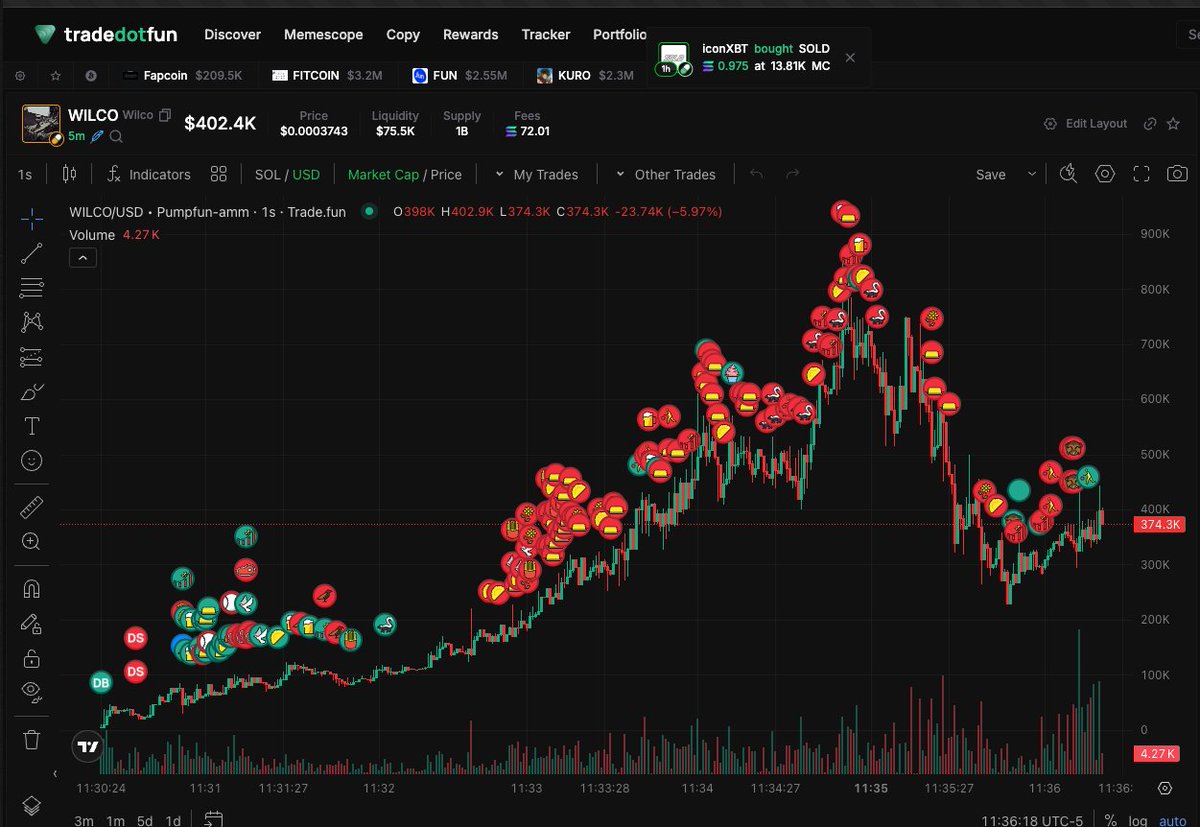This screenshot has height=827, width=1200.
Task: Open the Save layout dropdown arrow
Action: tap(1032, 174)
